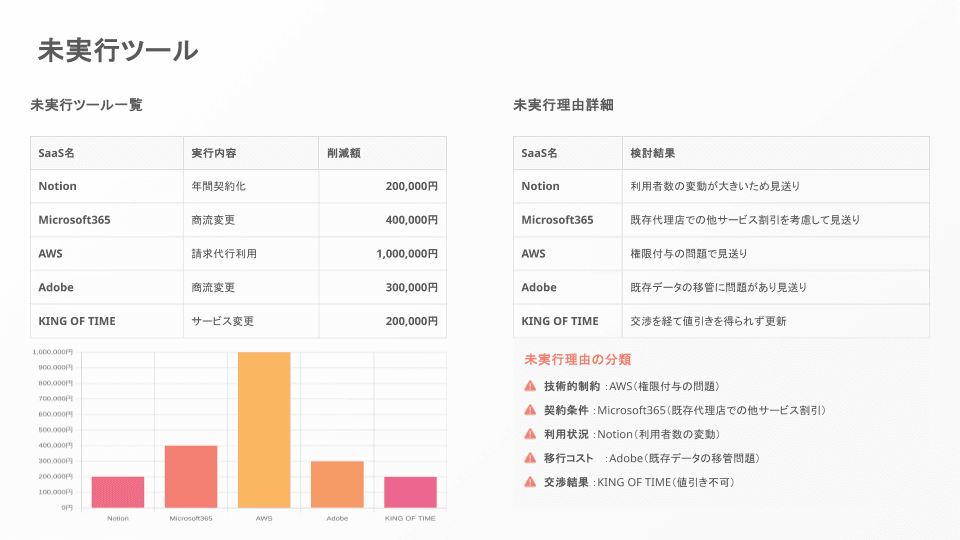The height and width of the screenshot is (540, 960).
Task: Click the warning icon beside 技術的制約
Action: pyautogui.click(x=530, y=386)
